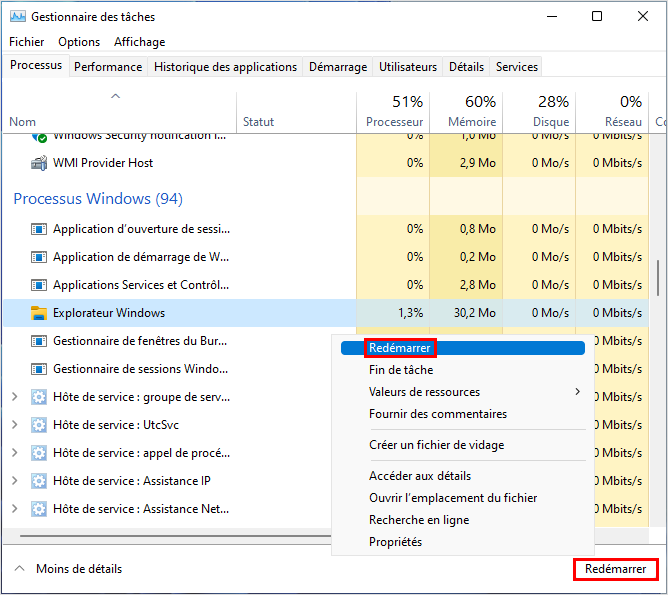
Task: Expand Hôte de service : Assistance IP row
Action: (x=15, y=481)
